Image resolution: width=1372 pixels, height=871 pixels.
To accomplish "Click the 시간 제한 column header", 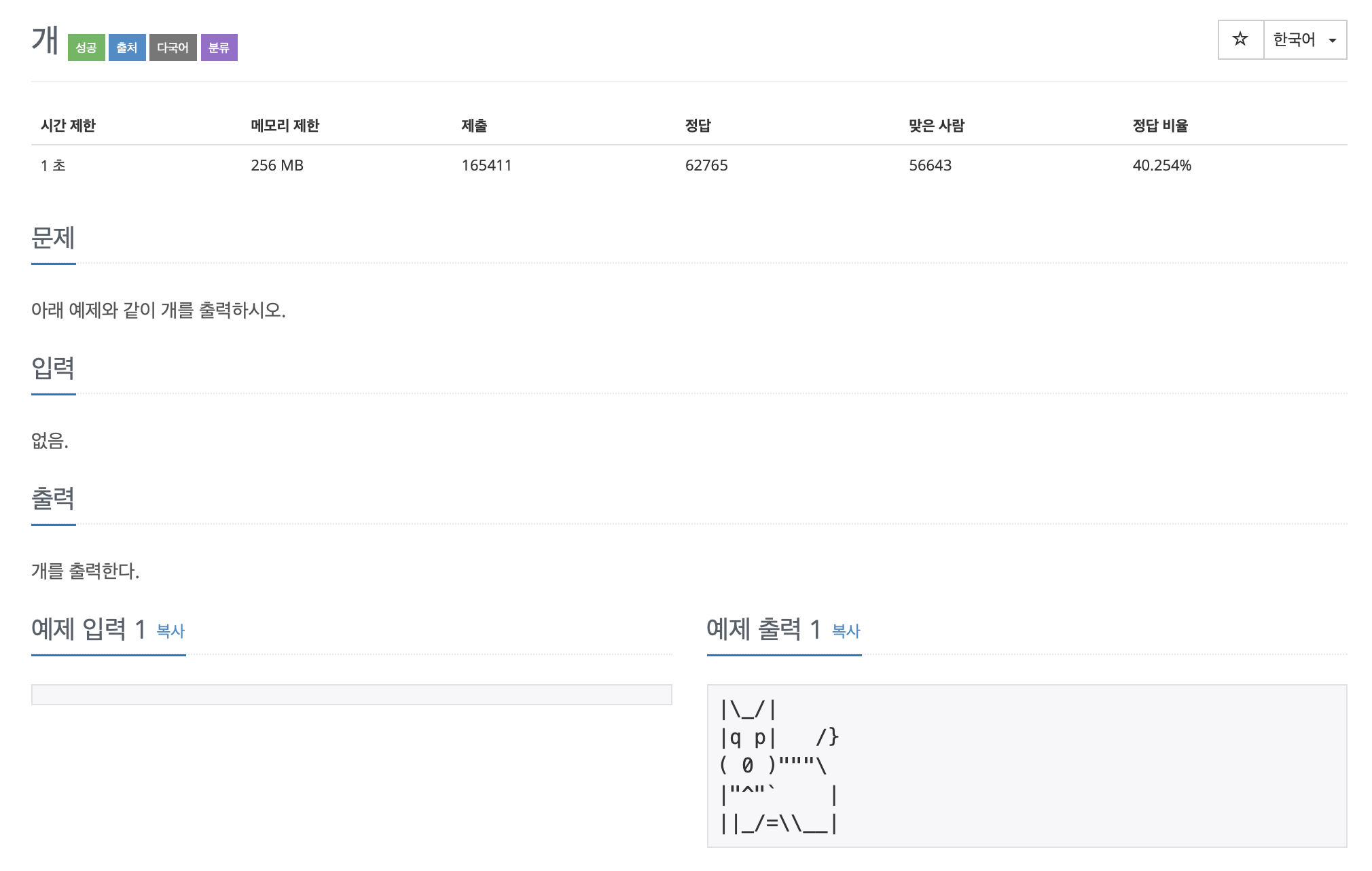I will tap(68, 126).
